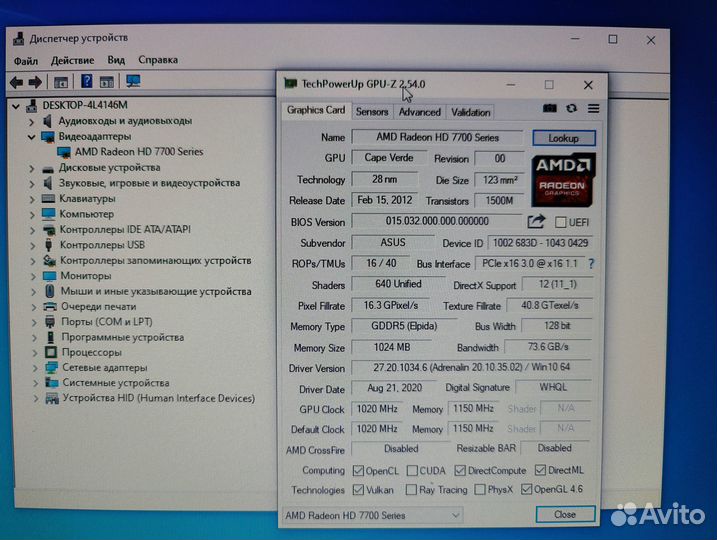717x540 pixels.
Task: Select AMD Radeon HD 7700 Series tree item
Action: click(139, 151)
